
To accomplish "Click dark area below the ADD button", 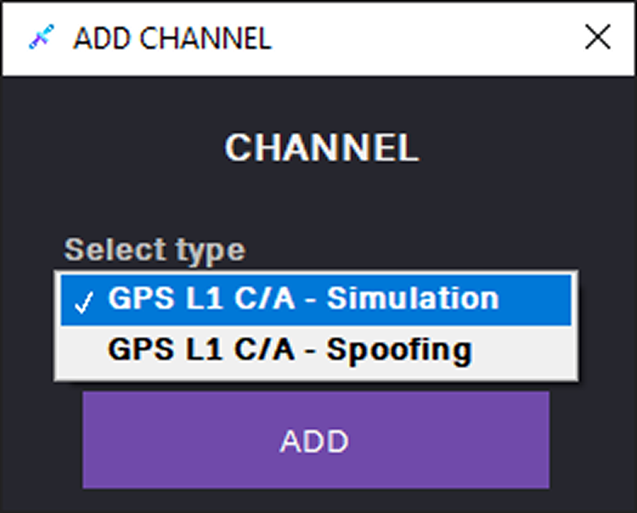I will 316,501.
